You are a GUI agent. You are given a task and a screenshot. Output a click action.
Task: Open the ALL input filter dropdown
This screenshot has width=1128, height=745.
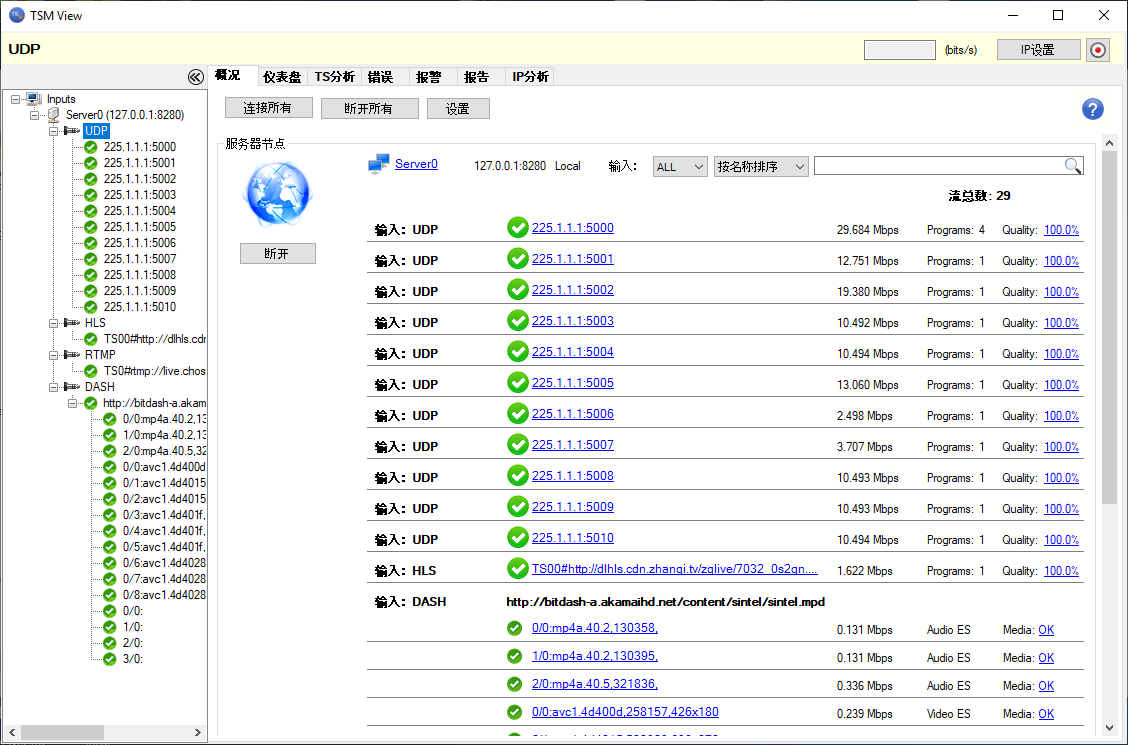680,167
